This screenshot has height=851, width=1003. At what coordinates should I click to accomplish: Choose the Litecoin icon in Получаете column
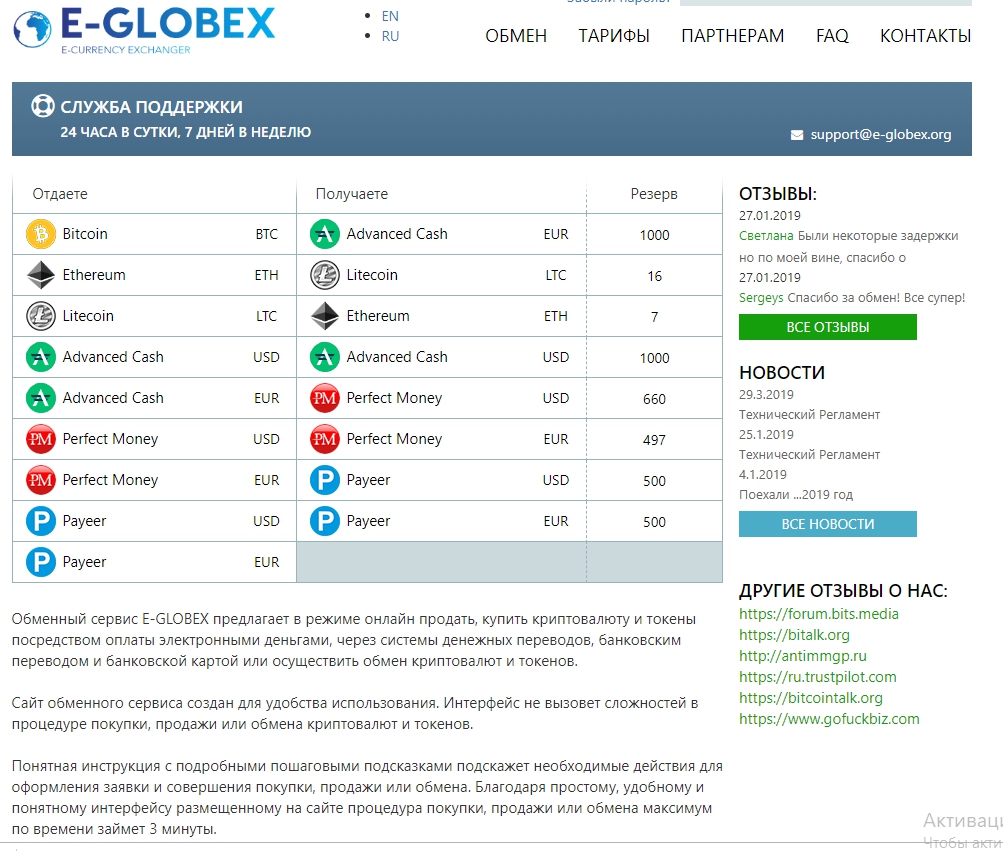coord(325,275)
